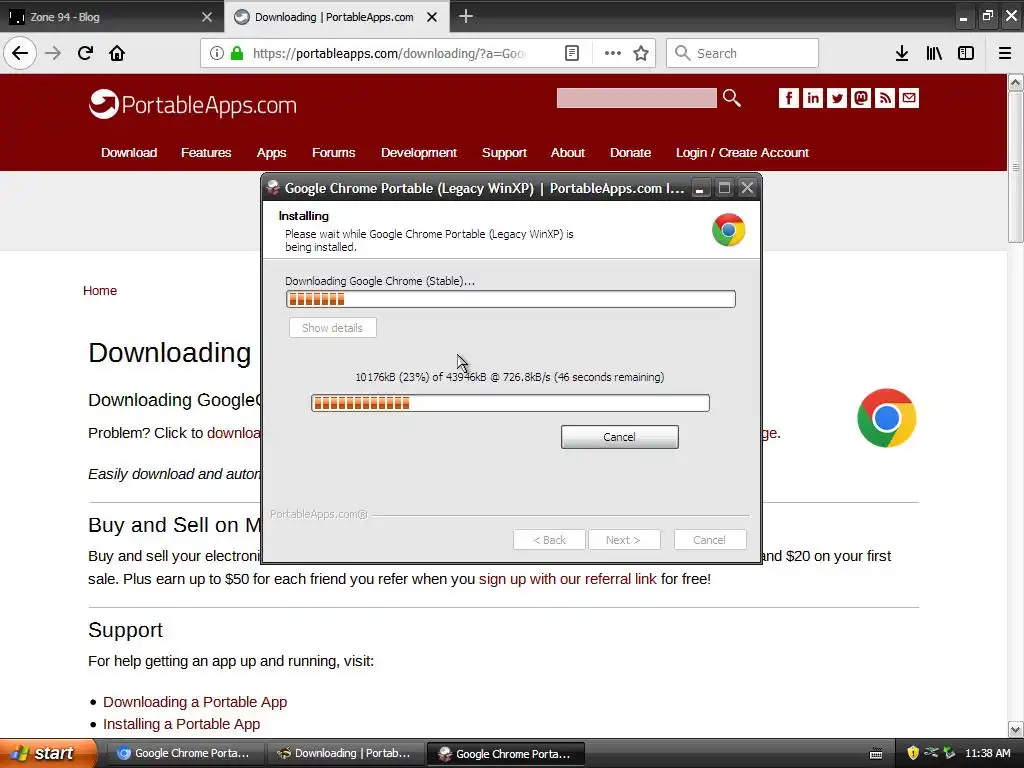Viewport: 1024px width, 768px height.
Task: Open the About nav item
Action: [x=568, y=152]
